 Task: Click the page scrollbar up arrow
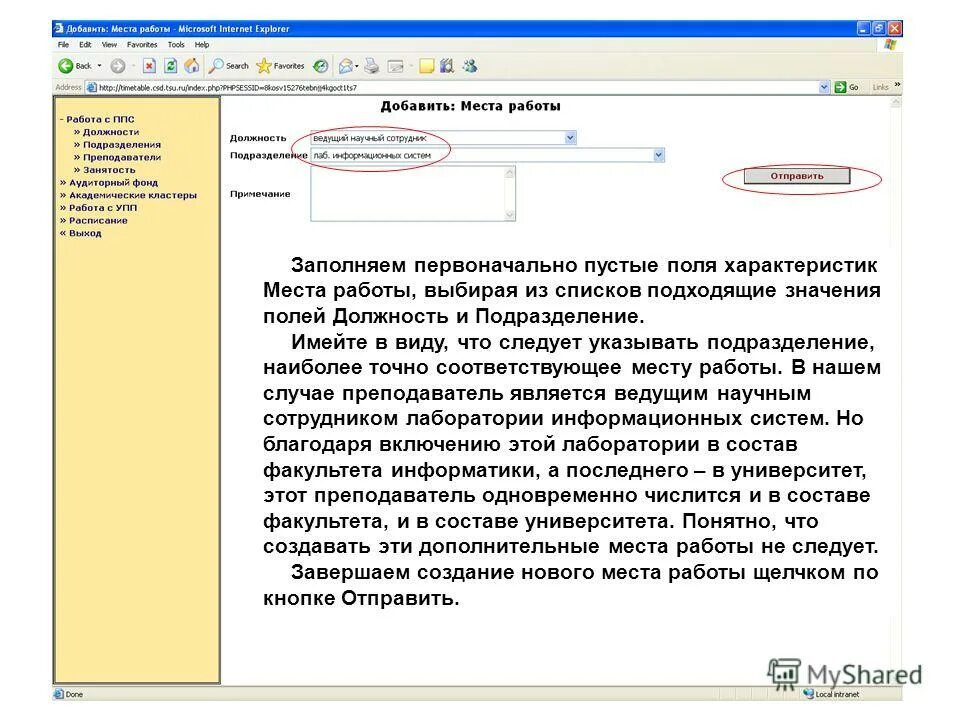(x=896, y=103)
